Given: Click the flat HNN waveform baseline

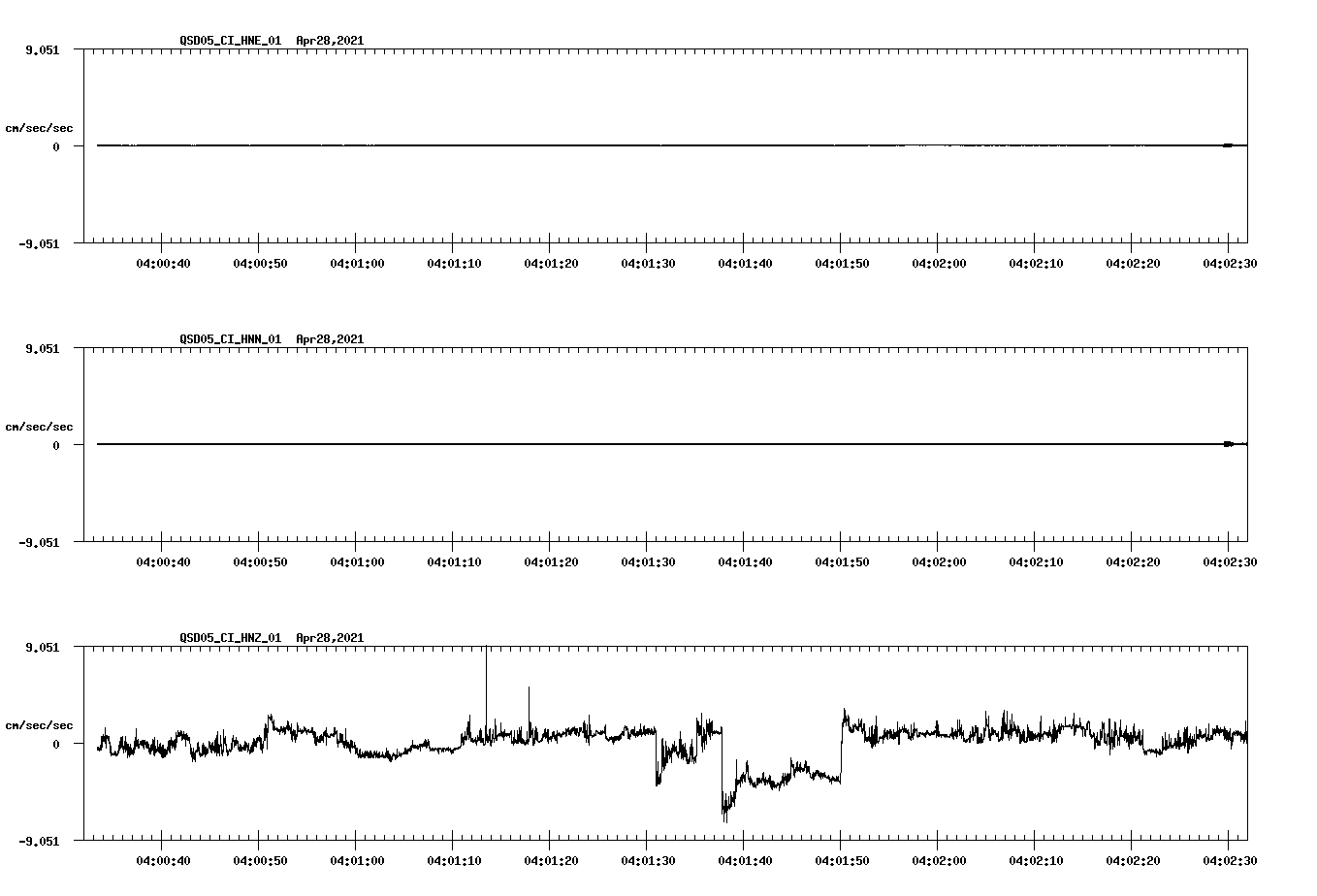Looking at the screenshot, I should [x=582, y=444].
